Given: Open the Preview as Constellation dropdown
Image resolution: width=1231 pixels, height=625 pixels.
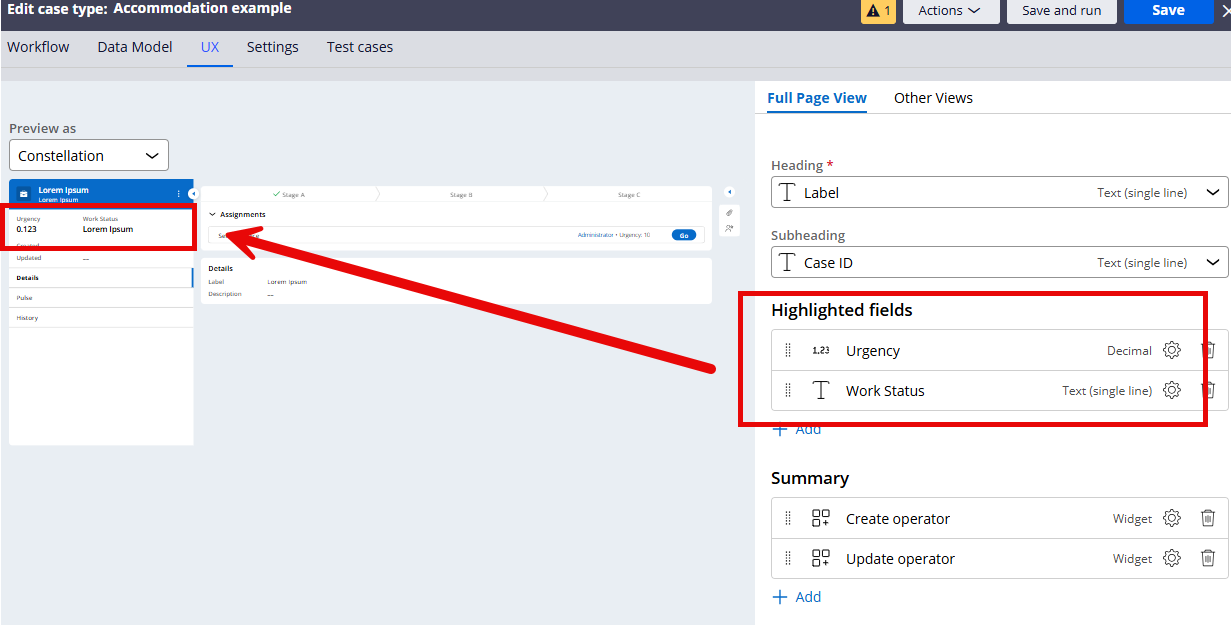Looking at the screenshot, I should click(x=89, y=155).
